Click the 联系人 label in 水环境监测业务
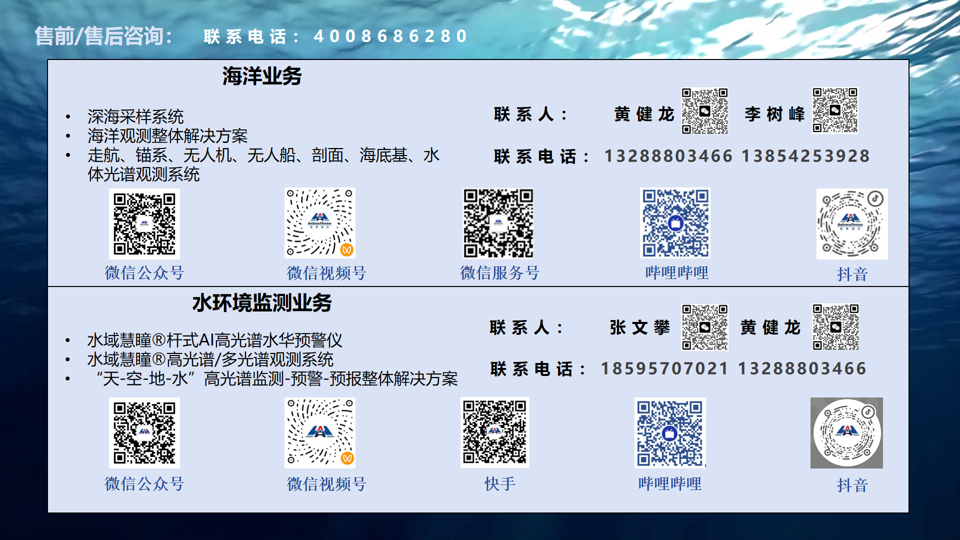Viewport: 960px width, 540px height. click(x=527, y=328)
